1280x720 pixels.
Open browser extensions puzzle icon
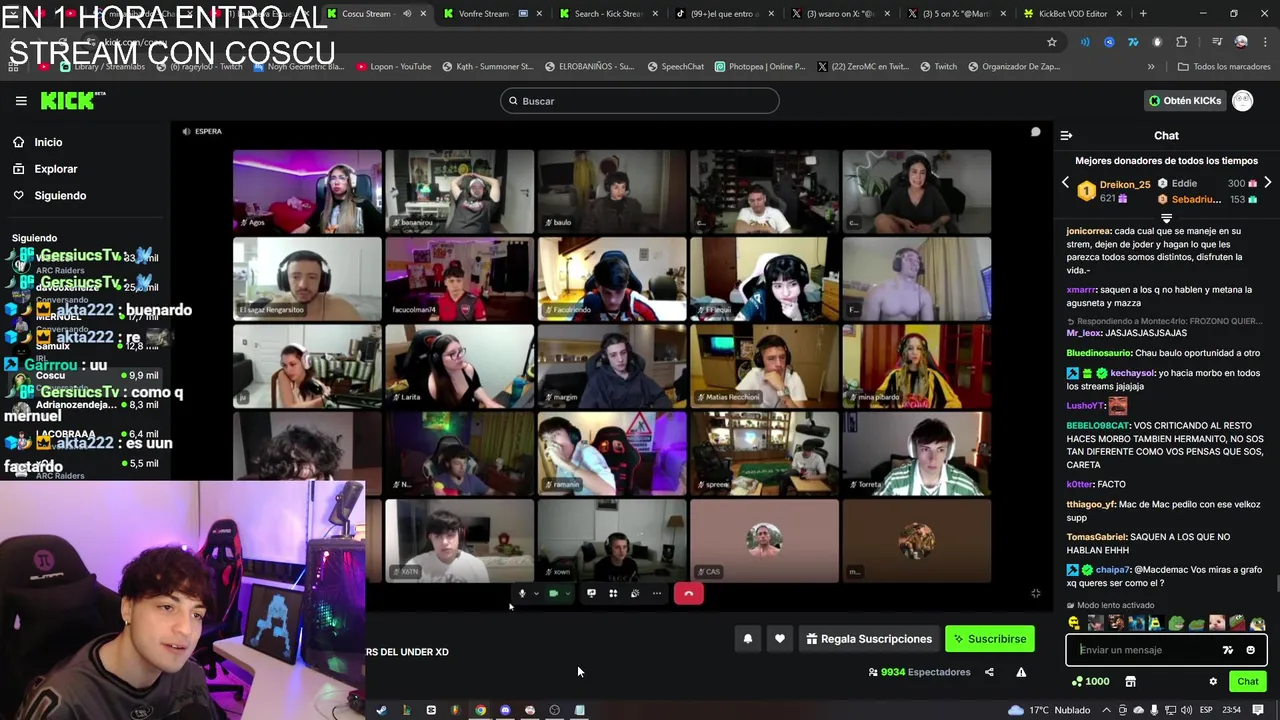pos(1181,42)
